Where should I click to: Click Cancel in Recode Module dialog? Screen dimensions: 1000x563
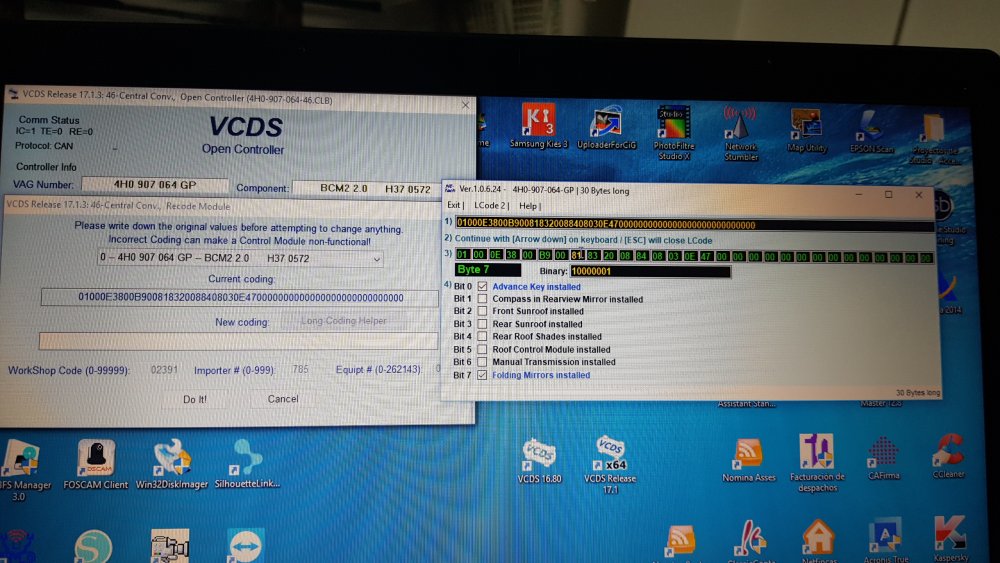coord(283,398)
